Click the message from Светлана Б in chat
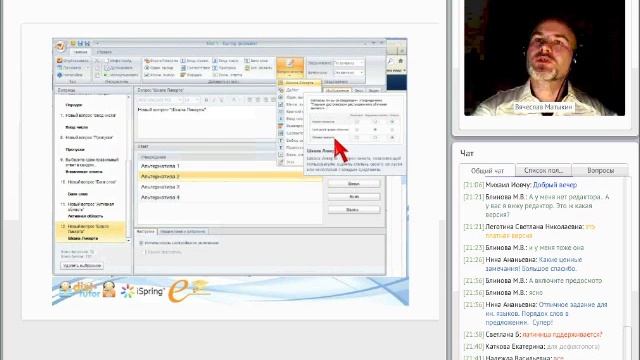 click(533, 335)
